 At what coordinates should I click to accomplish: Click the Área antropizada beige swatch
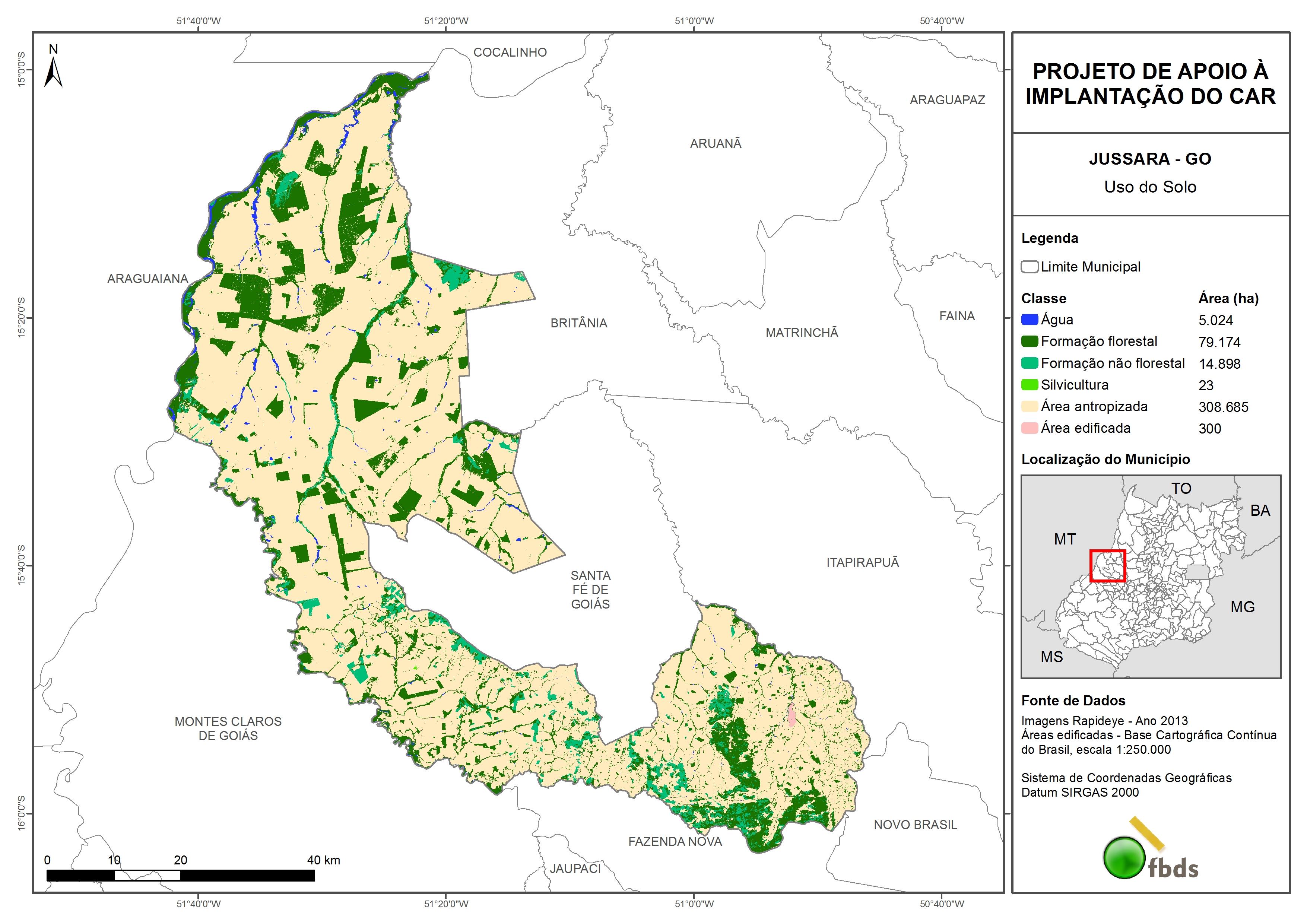(x=1029, y=406)
